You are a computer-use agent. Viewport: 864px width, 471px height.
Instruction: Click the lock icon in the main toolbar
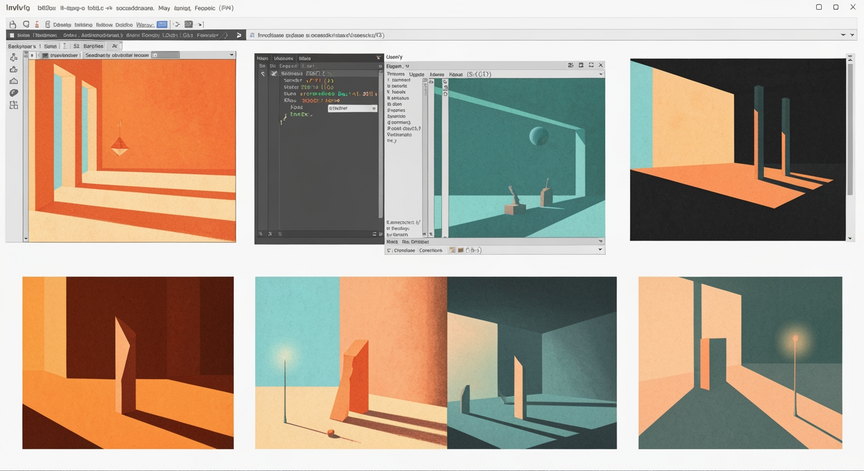pyautogui.click(x=12, y=24)
